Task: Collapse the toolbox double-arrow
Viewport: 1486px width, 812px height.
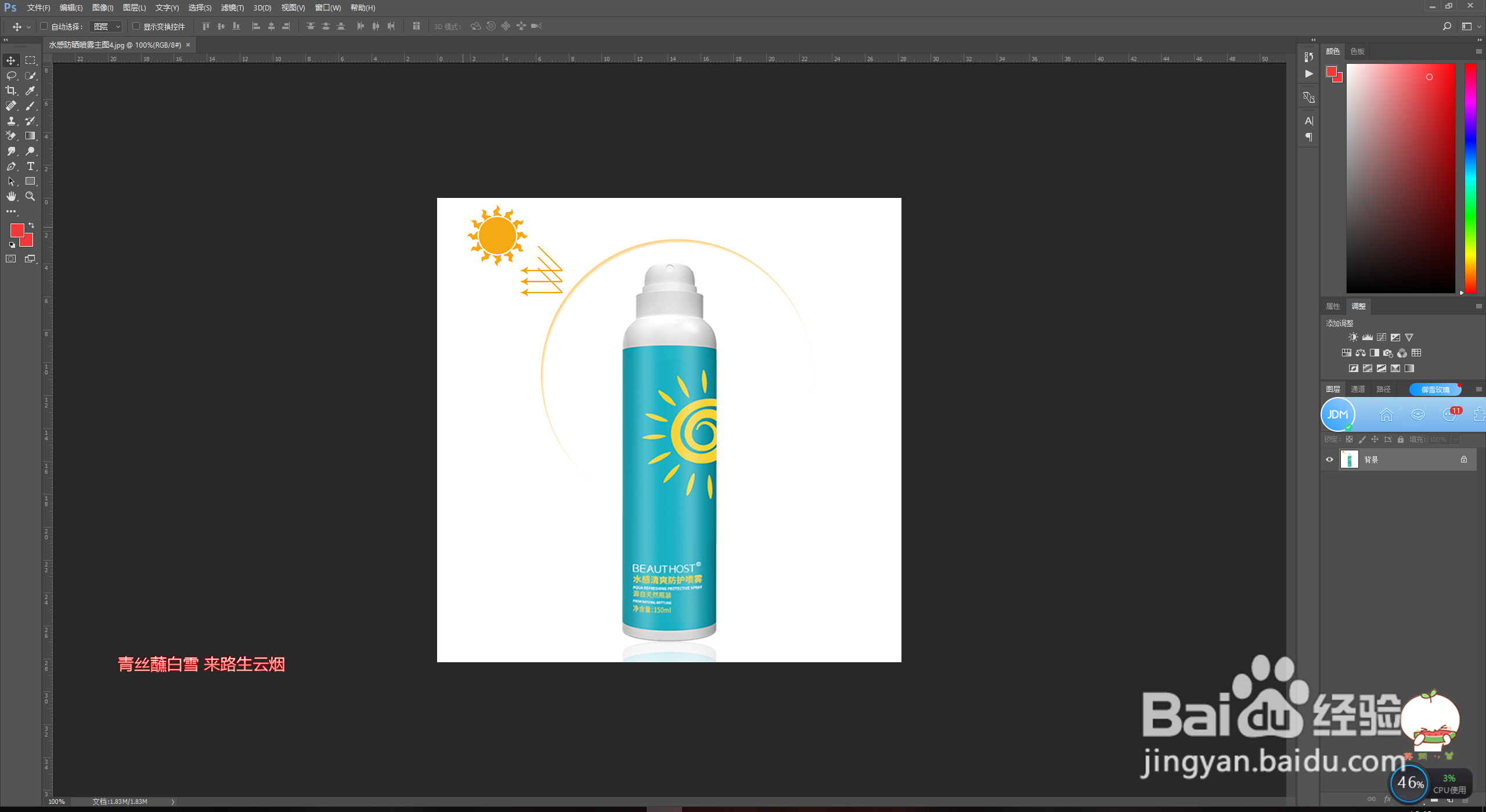Action: pos(6,40)
